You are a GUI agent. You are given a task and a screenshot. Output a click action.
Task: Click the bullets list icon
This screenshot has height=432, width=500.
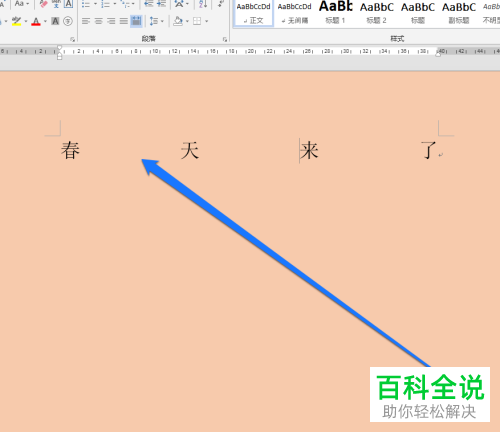pos(86,4)
